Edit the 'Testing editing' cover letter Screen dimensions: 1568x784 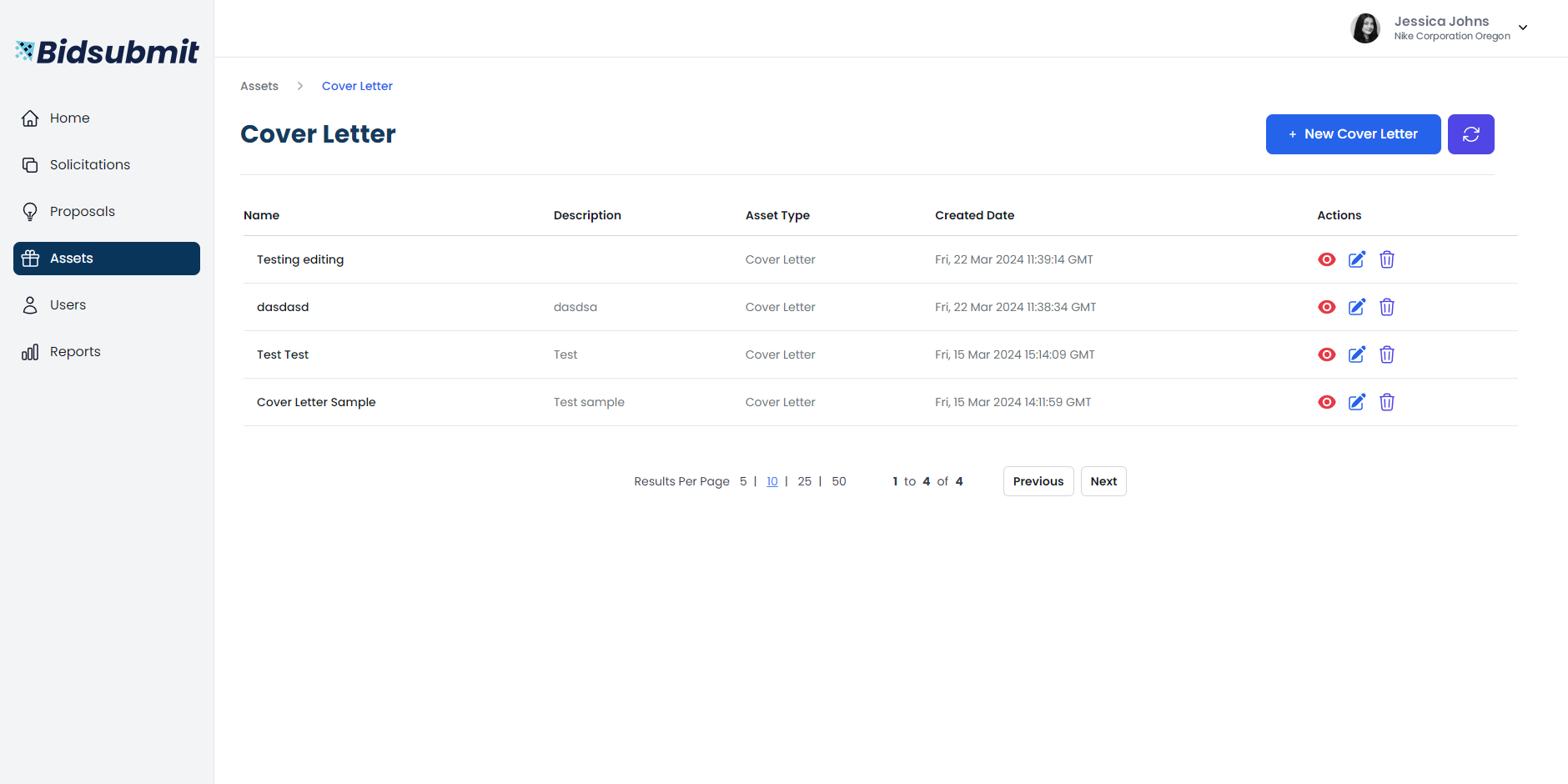click(1357, 259)
